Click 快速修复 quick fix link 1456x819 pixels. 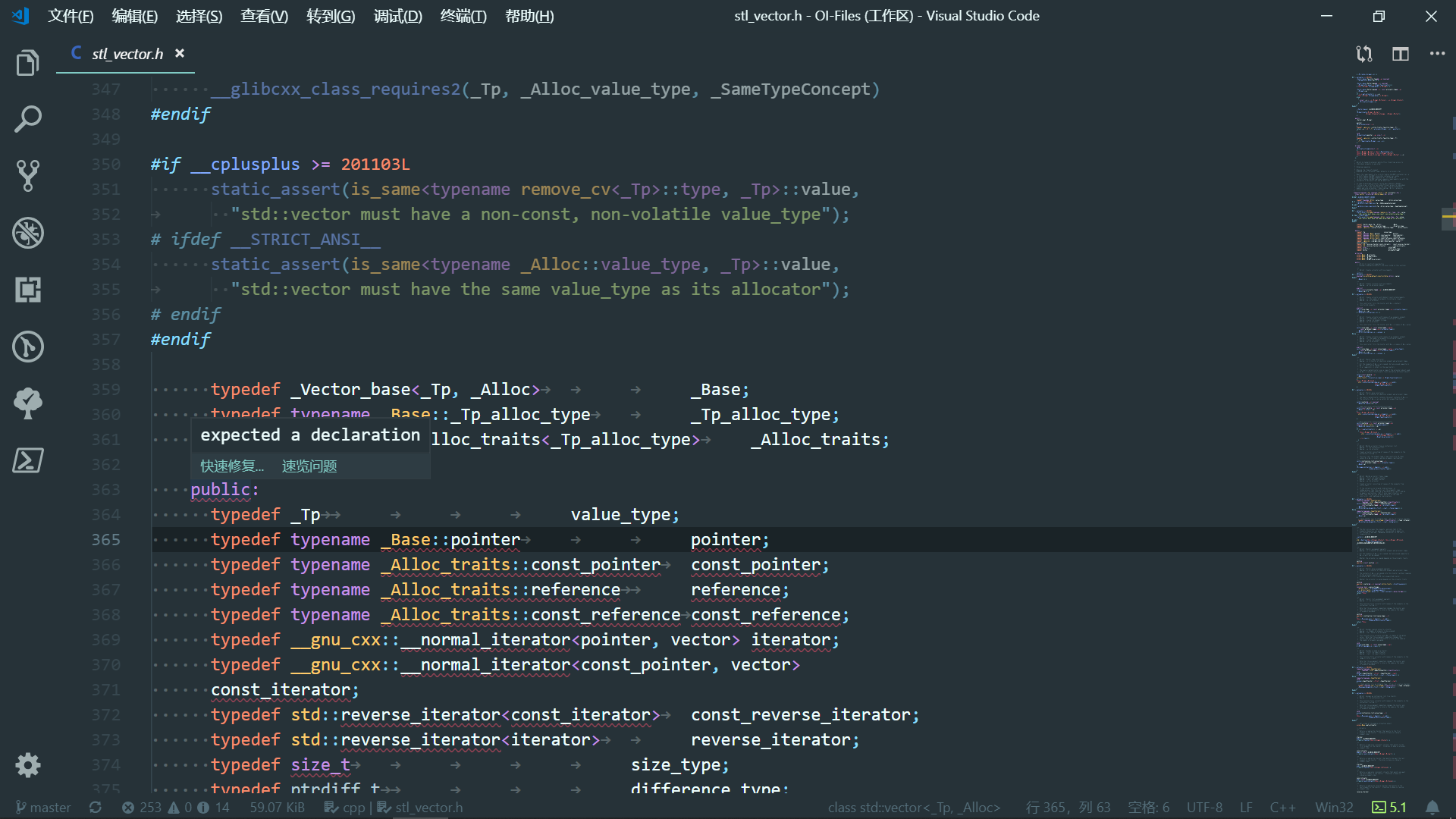pos(231,466)
